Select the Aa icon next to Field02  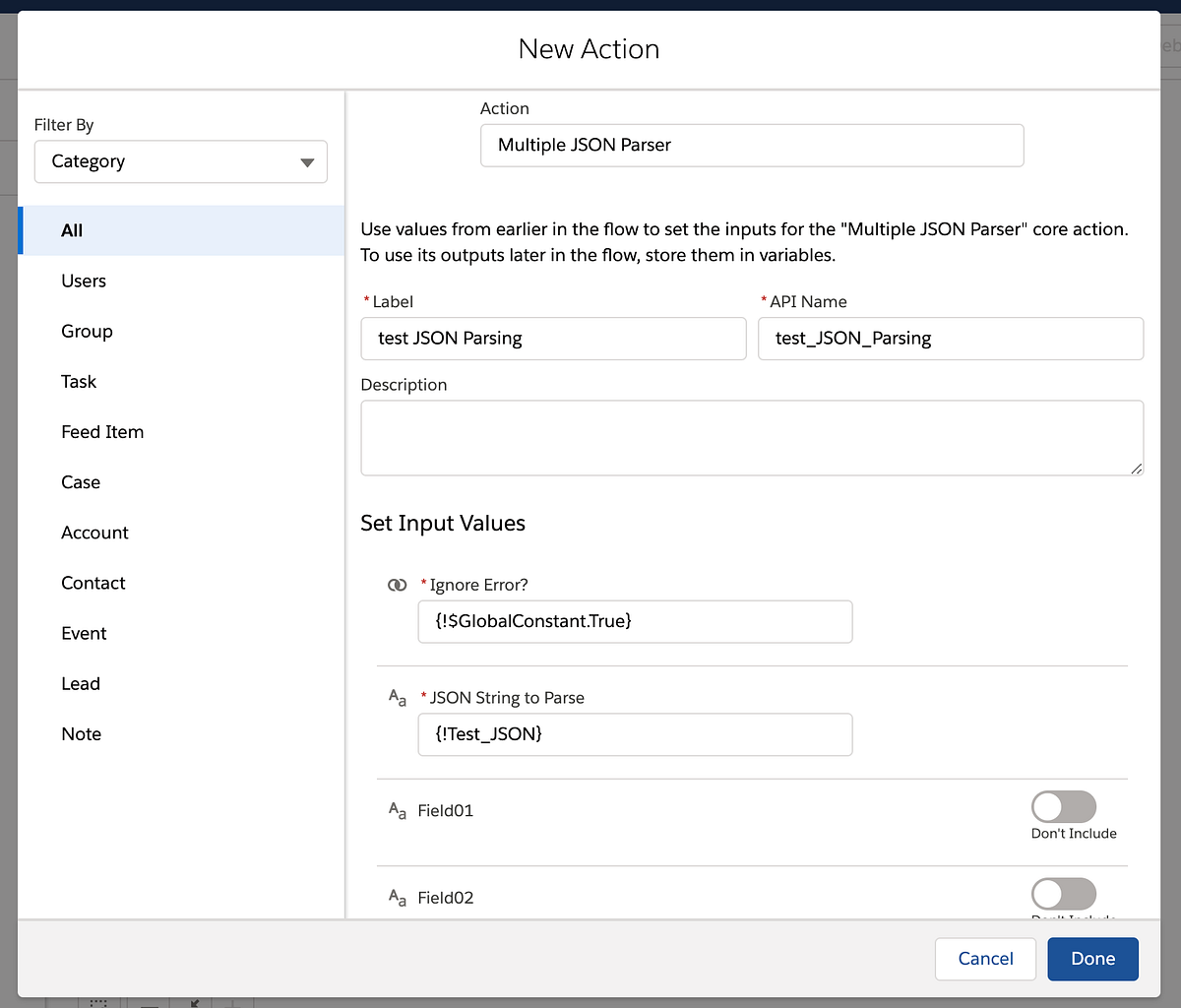398,898
